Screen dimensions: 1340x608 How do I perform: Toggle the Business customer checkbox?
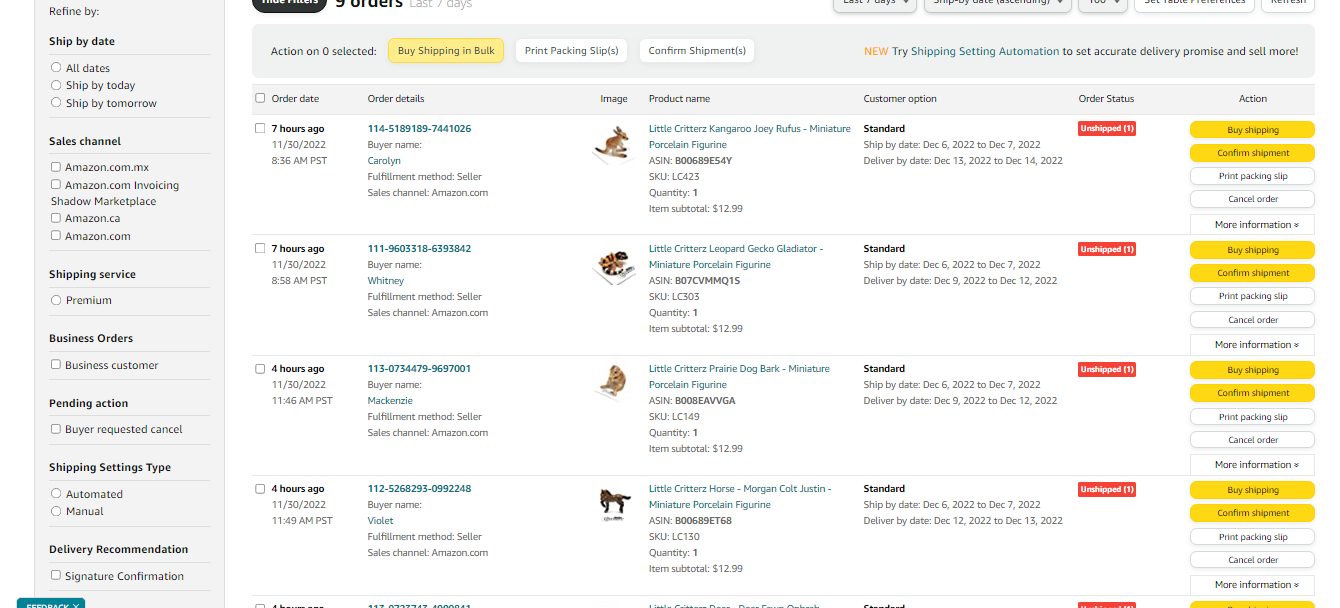56,365
